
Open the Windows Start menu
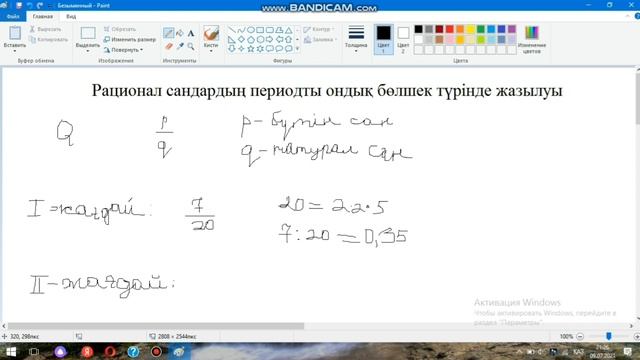11,351
